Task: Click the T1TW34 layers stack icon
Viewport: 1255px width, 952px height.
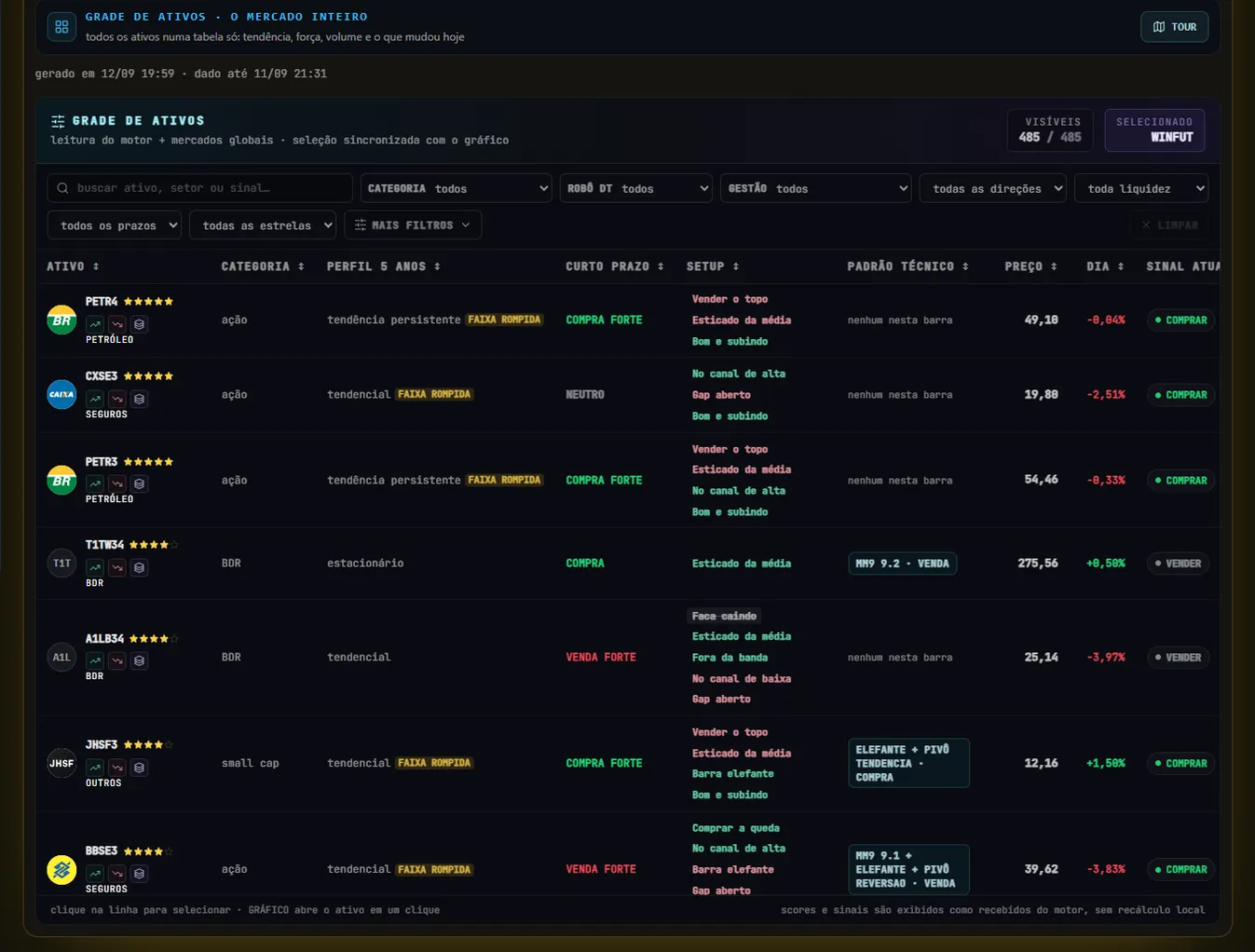Action: point(139,567)
